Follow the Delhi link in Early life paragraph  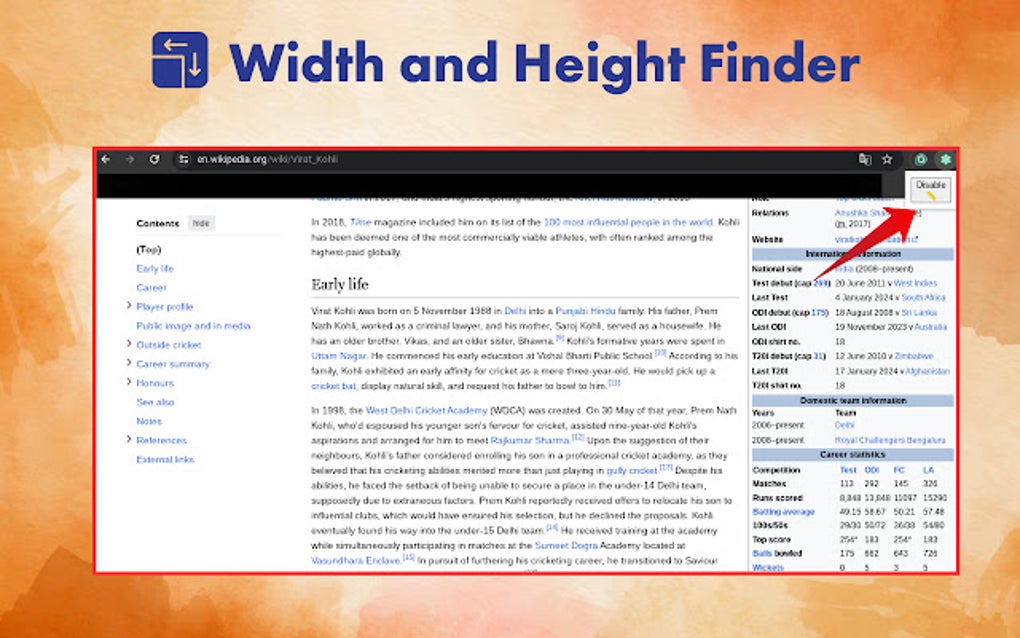515,311
